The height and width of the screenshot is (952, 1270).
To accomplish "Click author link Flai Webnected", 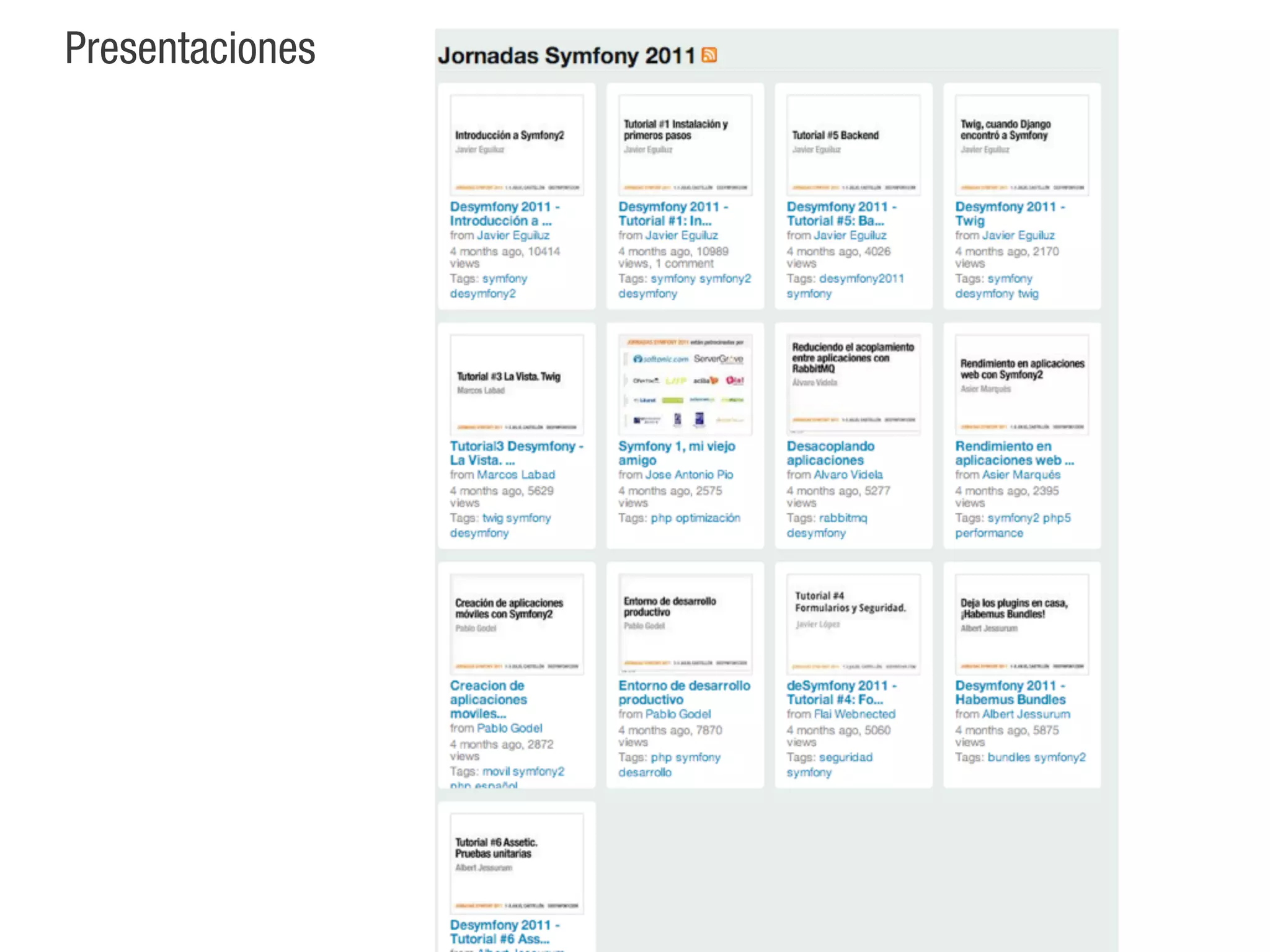I will pos(855,714).
